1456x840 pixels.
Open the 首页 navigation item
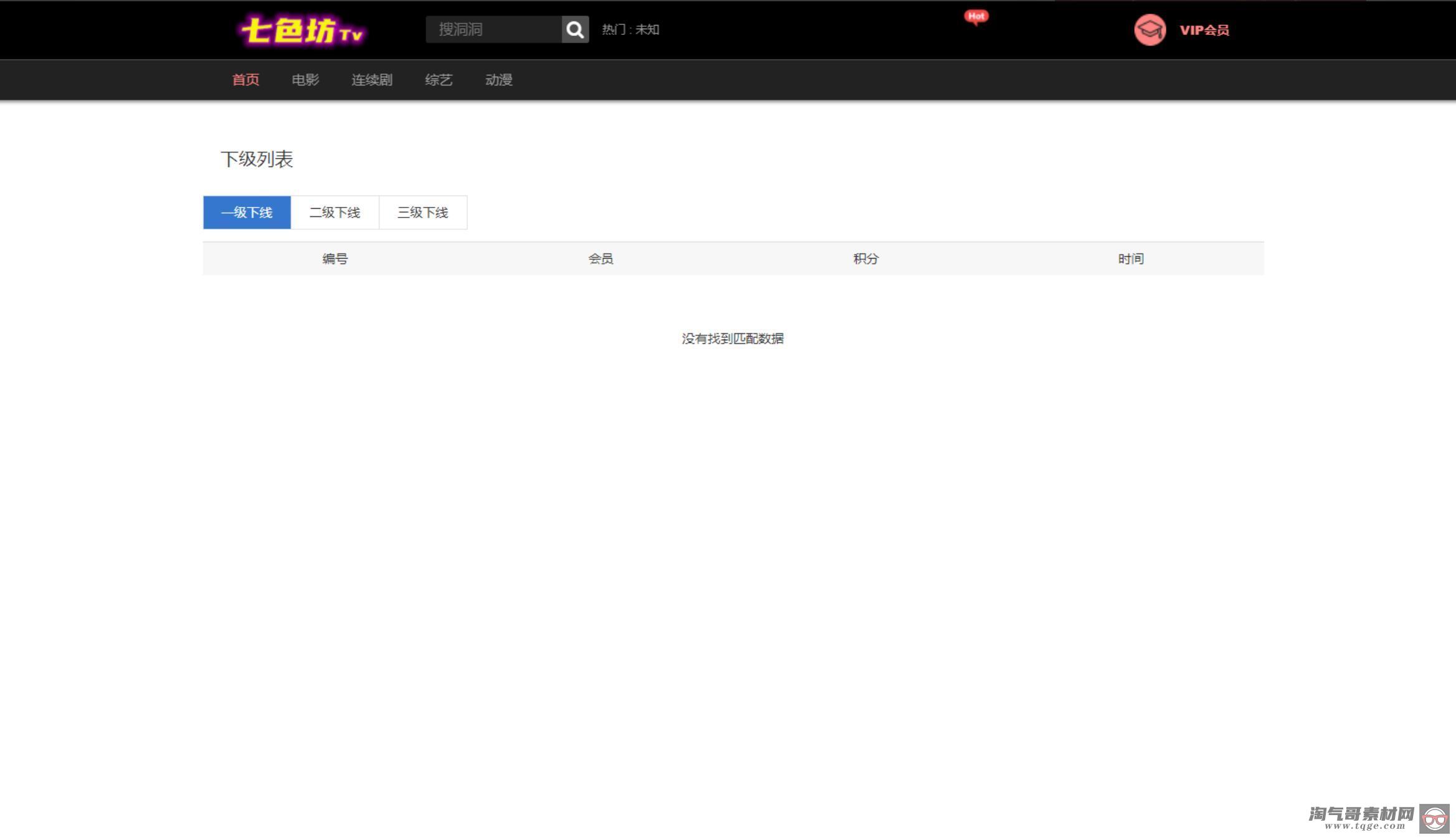tap(245, 80)
